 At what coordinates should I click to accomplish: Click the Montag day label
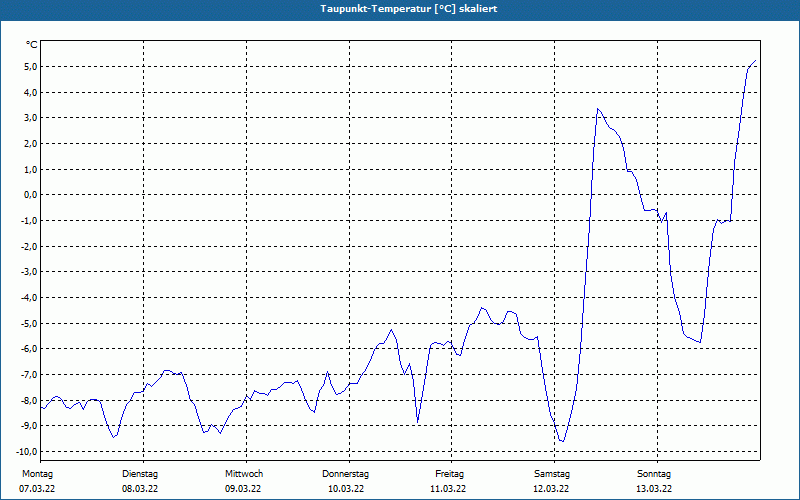pyautogui.click(x=37, y=474)
